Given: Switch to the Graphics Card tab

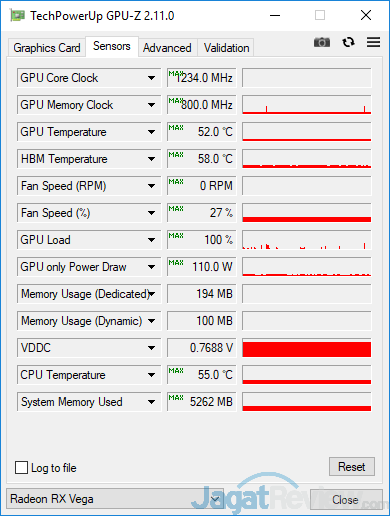Looking at the screenshot, I should click(47, 48).
